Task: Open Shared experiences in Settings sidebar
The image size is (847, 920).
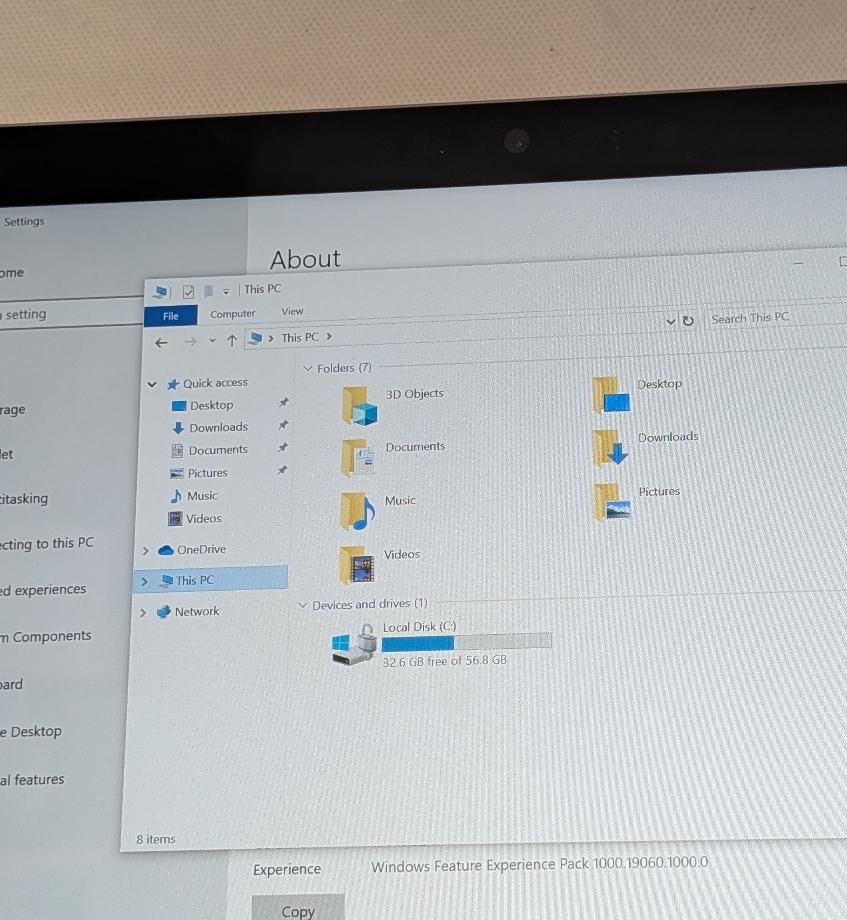Action: coord(43,590)
